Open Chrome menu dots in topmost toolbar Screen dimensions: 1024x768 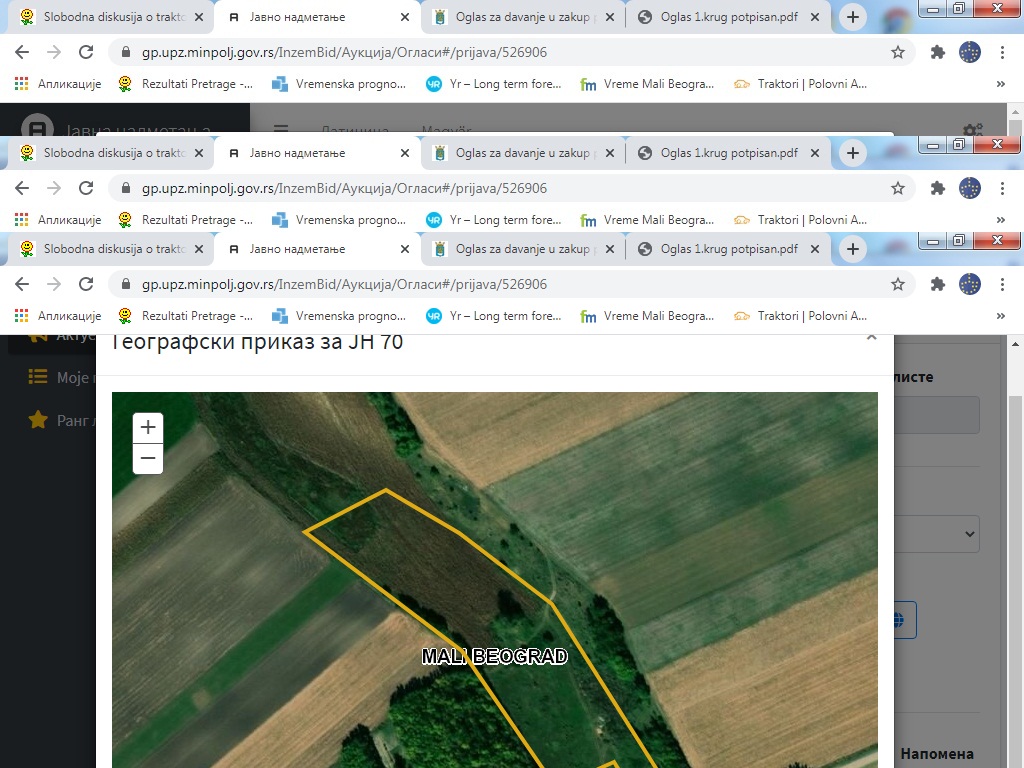pos(1002,52)
